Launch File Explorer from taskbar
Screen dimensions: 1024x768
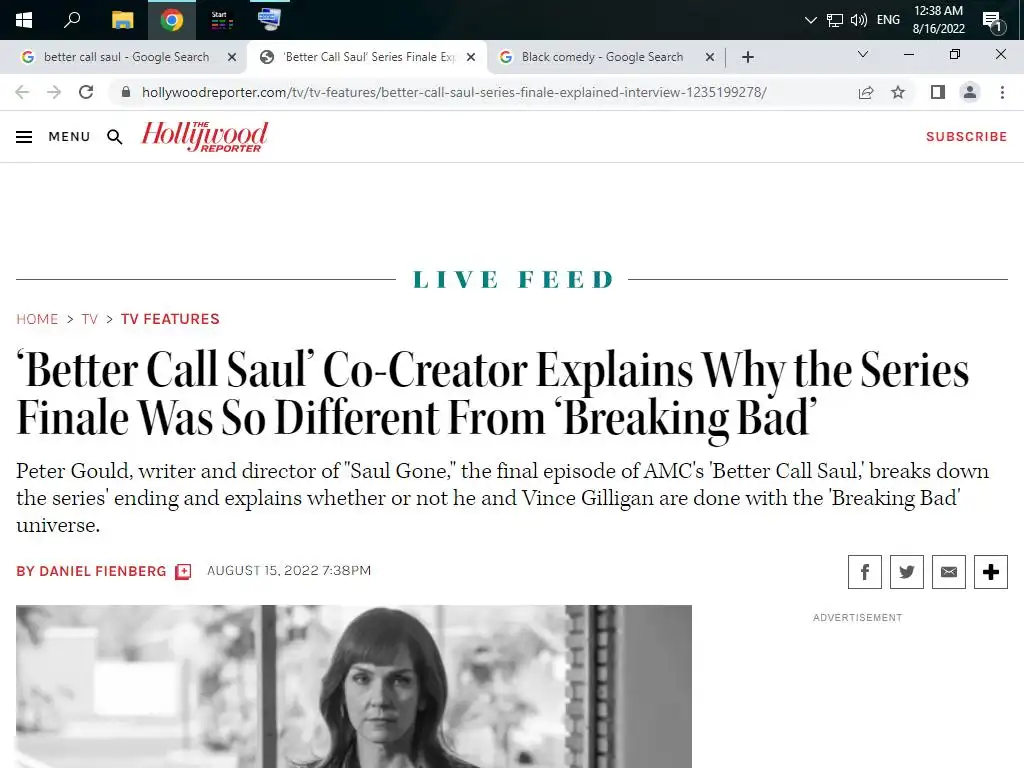point(122,20)
